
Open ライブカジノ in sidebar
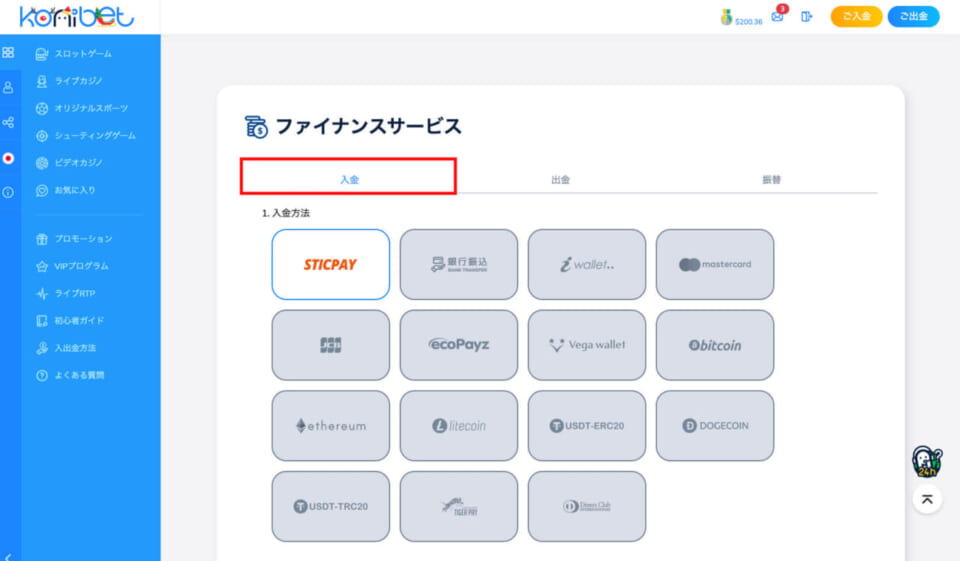coord(69,81)
